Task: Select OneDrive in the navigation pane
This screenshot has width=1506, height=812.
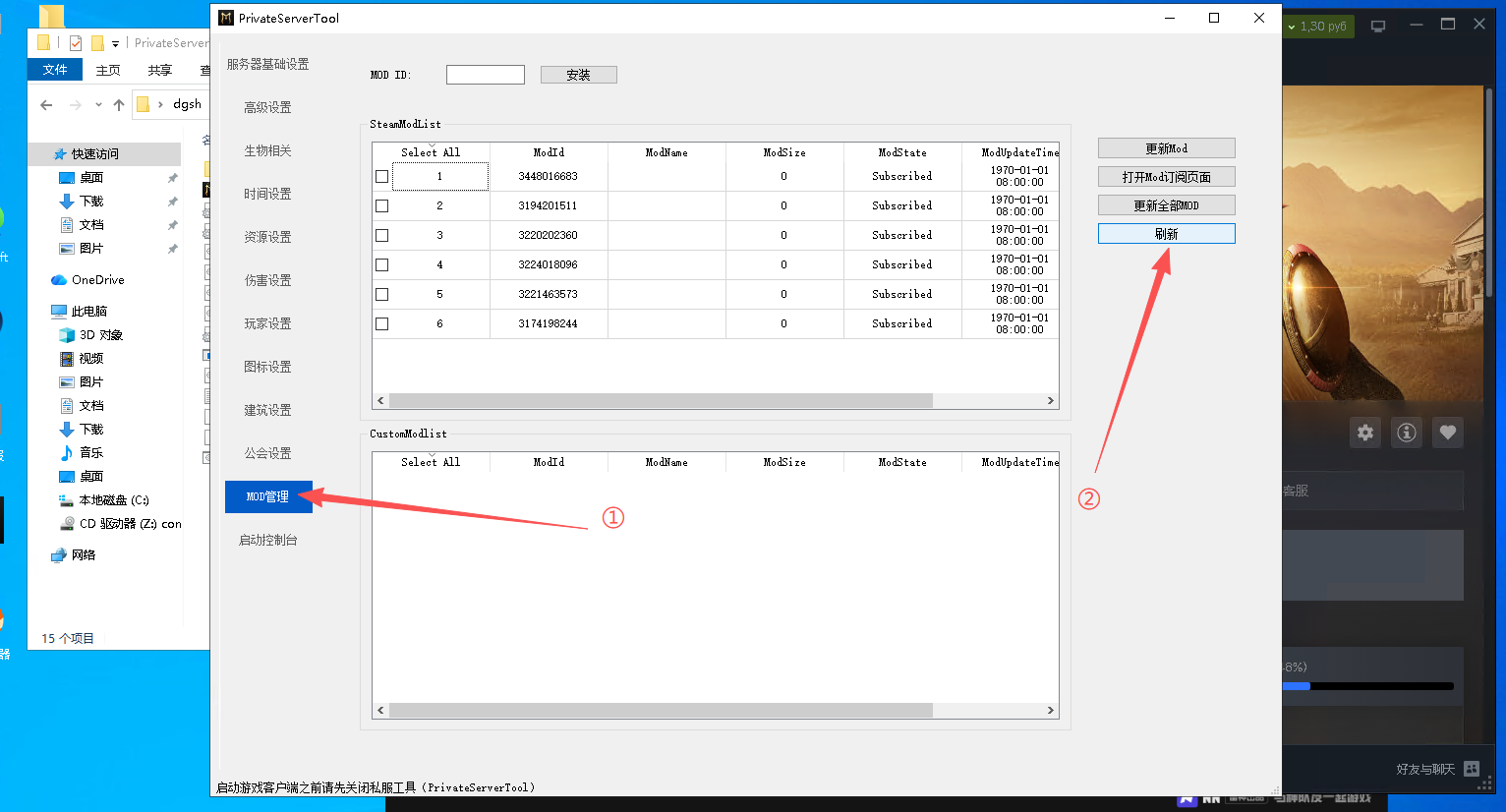Action: click(97, 280)
